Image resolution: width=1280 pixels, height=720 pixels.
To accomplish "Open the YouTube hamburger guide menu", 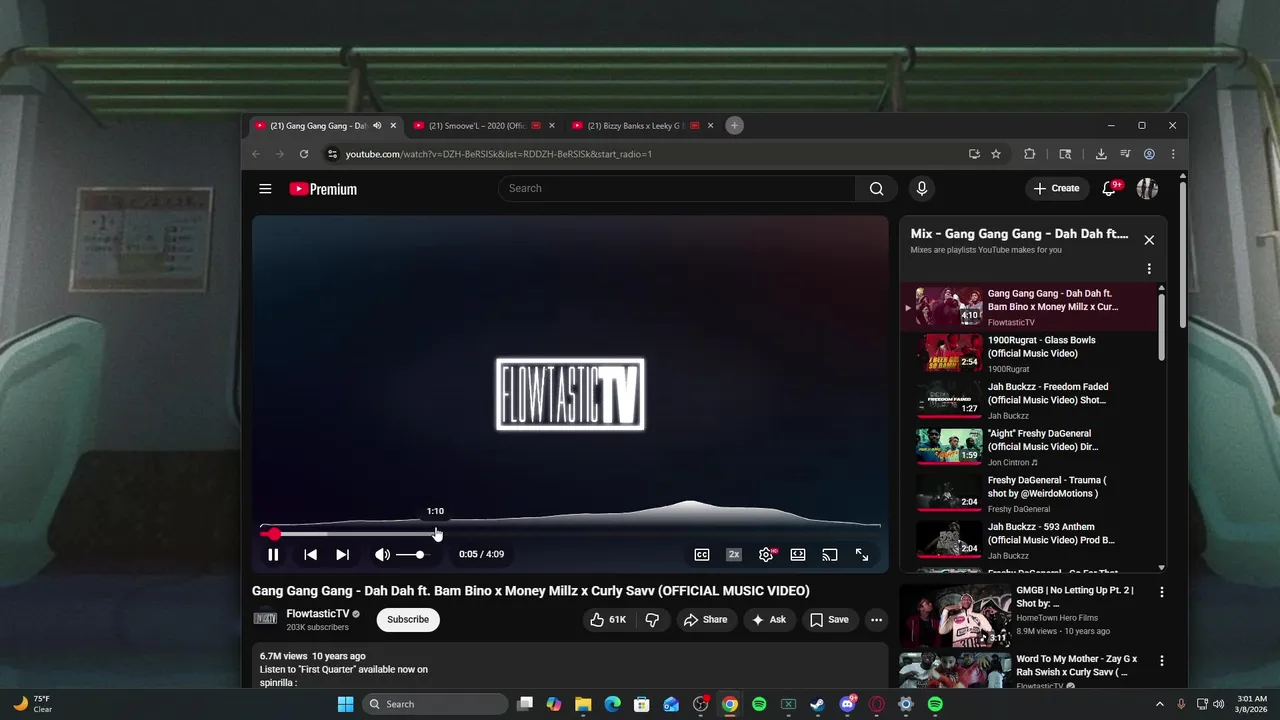I will (265, 189).
